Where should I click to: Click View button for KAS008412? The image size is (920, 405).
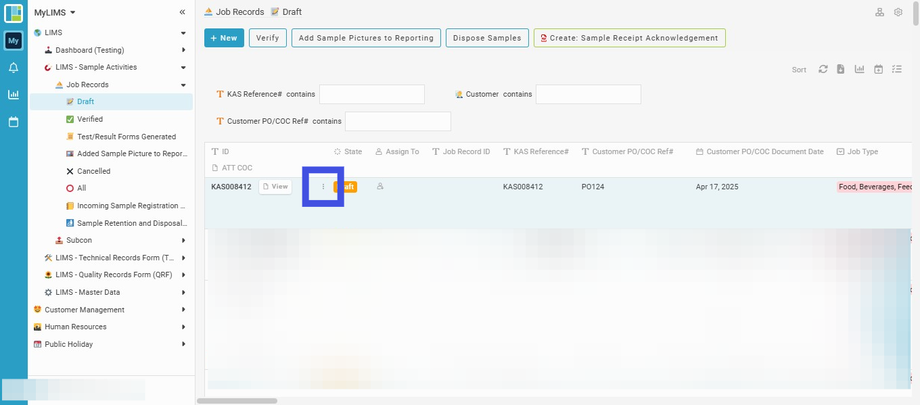point(275,187)
